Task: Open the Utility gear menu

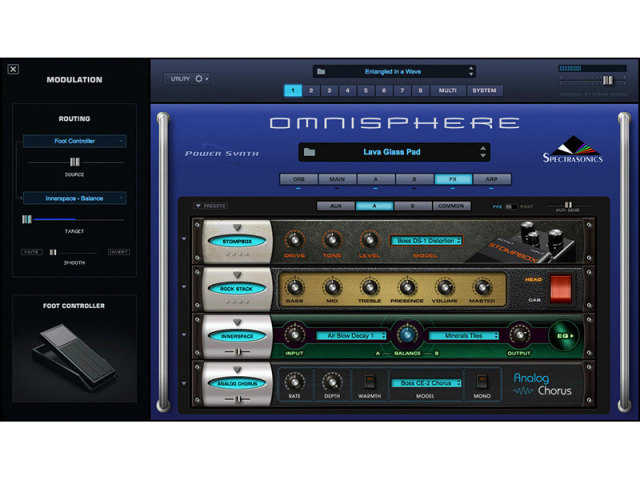Action: [201, 78]
